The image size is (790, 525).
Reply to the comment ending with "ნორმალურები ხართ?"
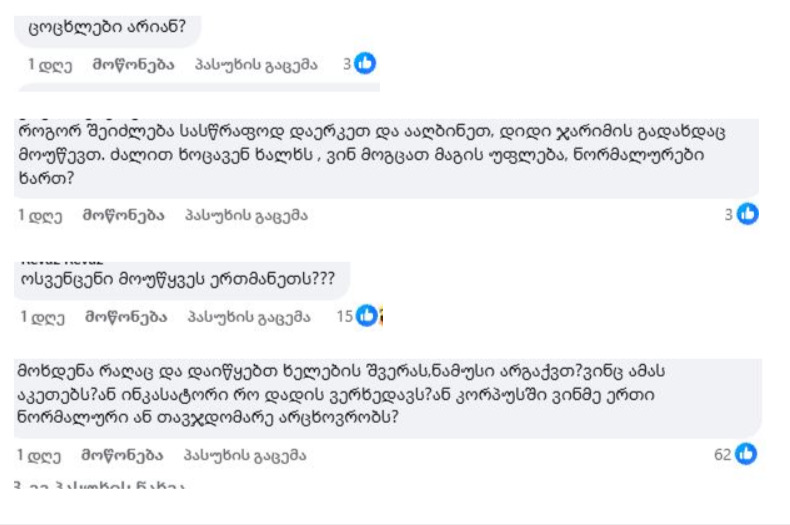pos(246,215)
